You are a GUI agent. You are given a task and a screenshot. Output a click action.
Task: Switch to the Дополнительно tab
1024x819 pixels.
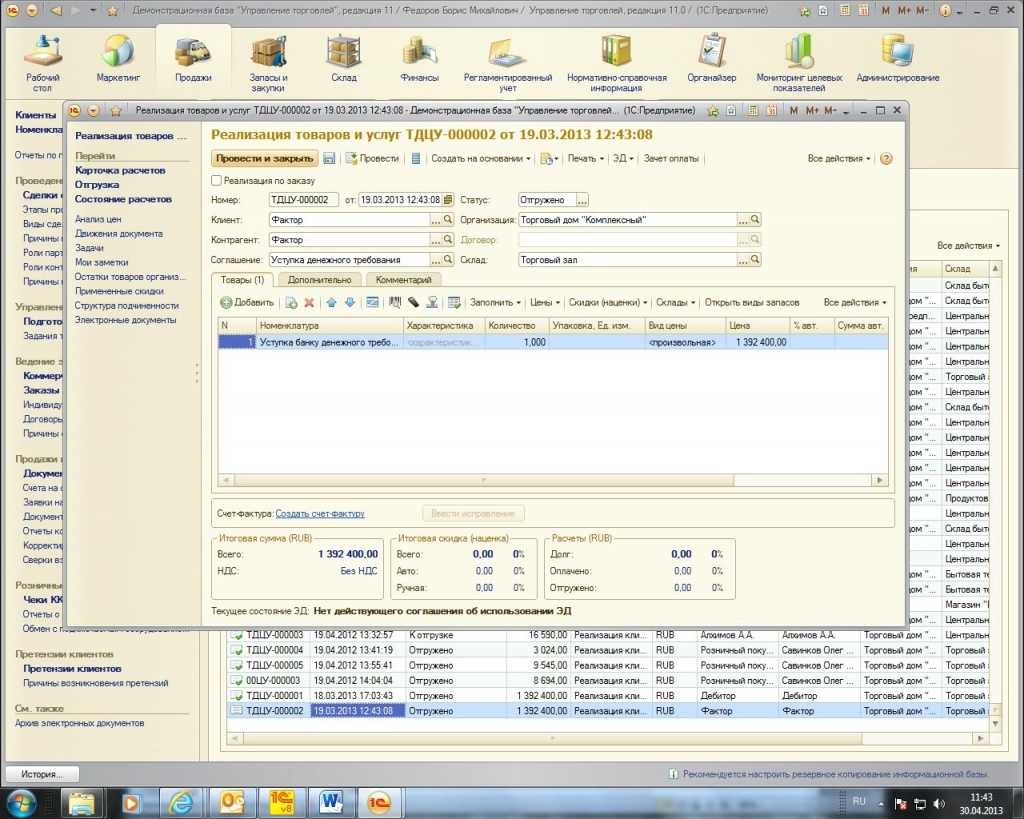(x=319, y=280)
